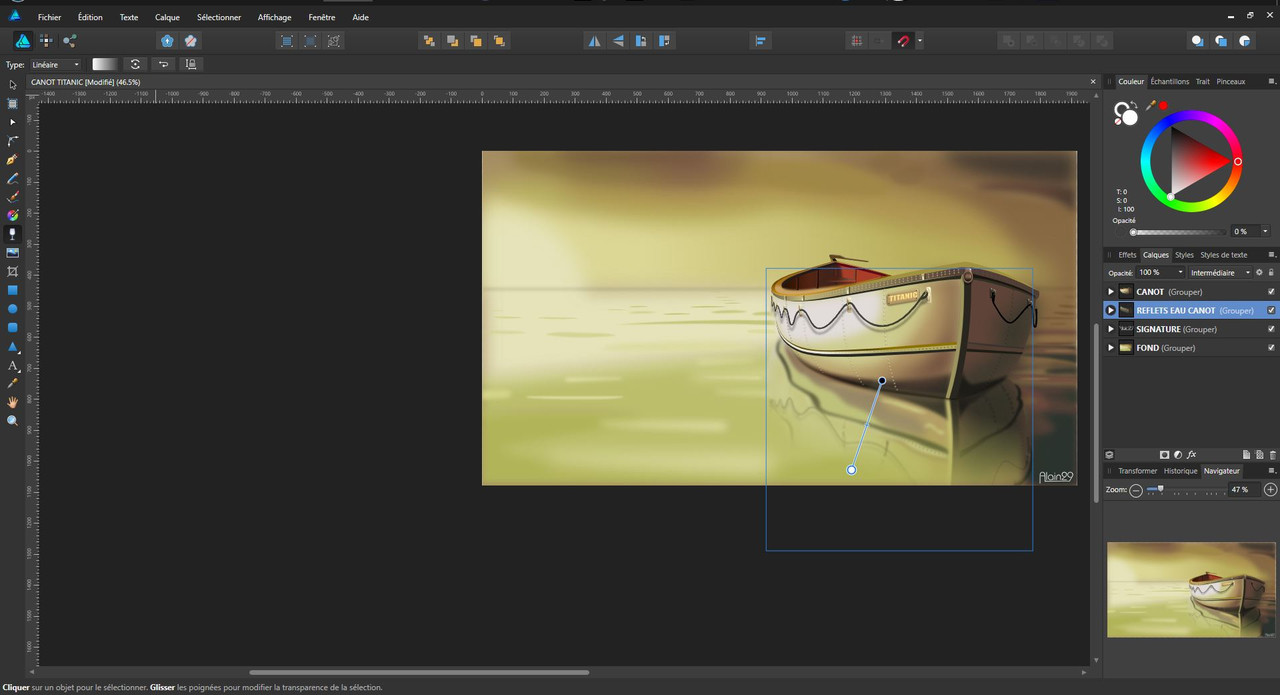Switch to the Pinceaux tab
The width and height of the screenshot is (1280, 695).
coord(1231,81)
